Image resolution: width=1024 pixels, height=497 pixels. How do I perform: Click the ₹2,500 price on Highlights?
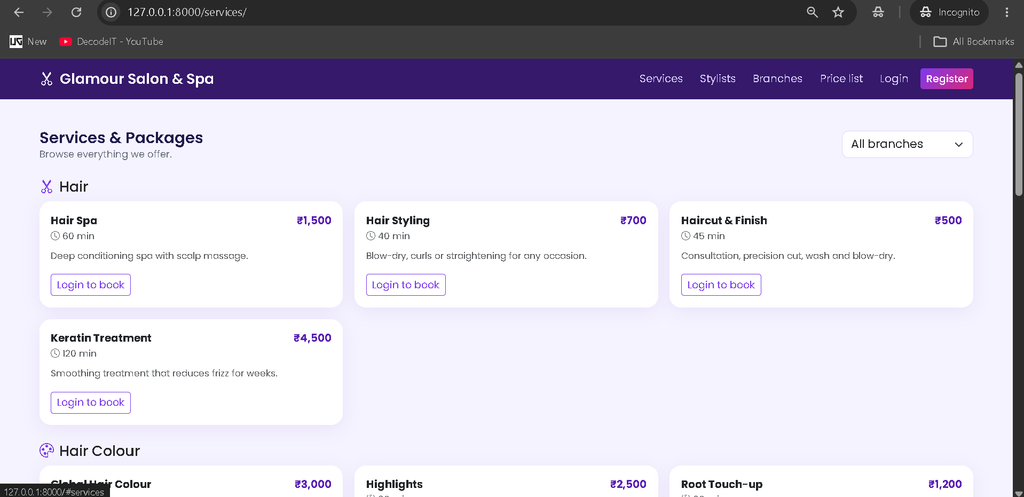(x=628, y=485)
